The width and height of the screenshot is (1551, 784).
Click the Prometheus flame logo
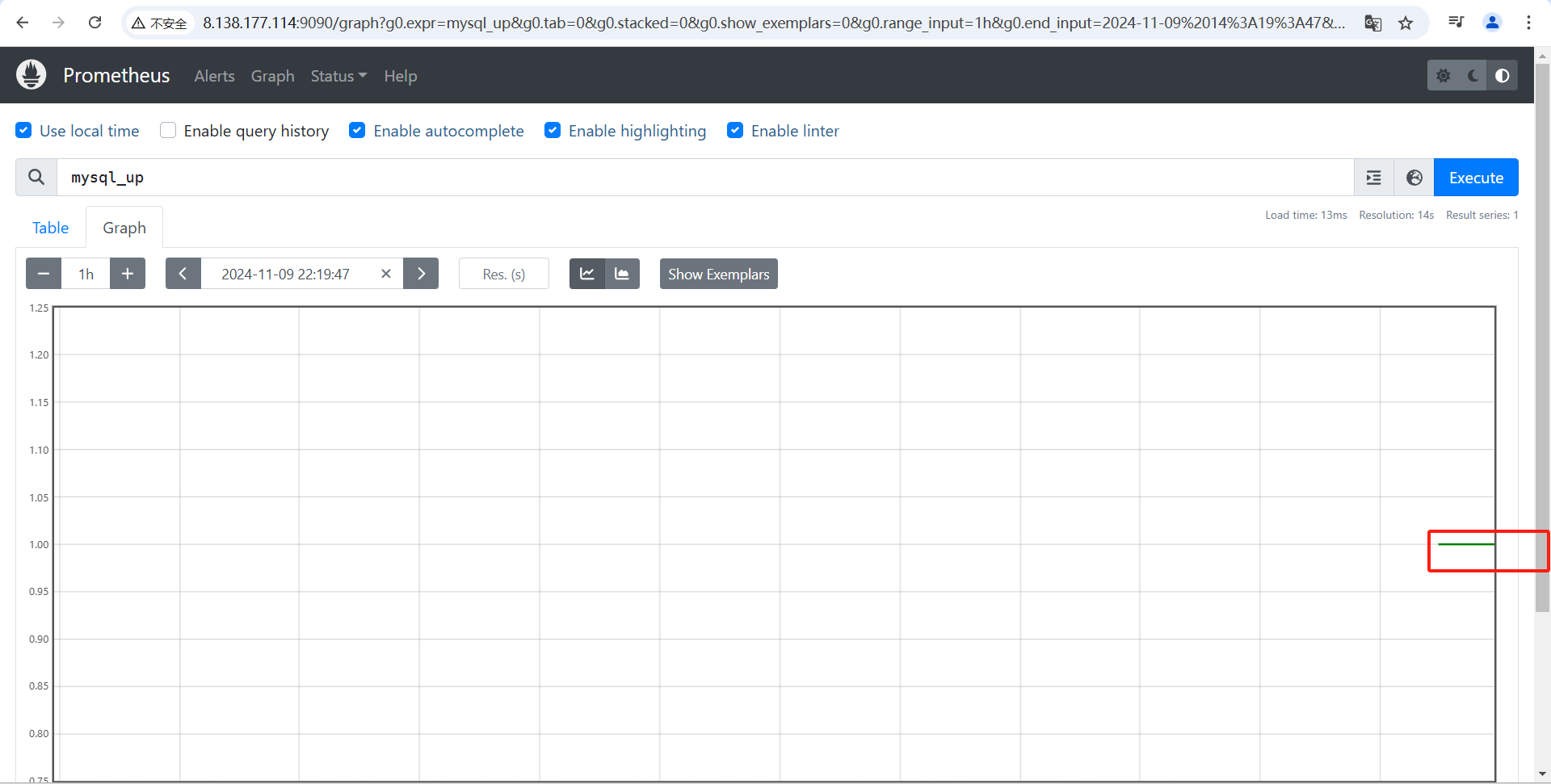click(32, 75)
